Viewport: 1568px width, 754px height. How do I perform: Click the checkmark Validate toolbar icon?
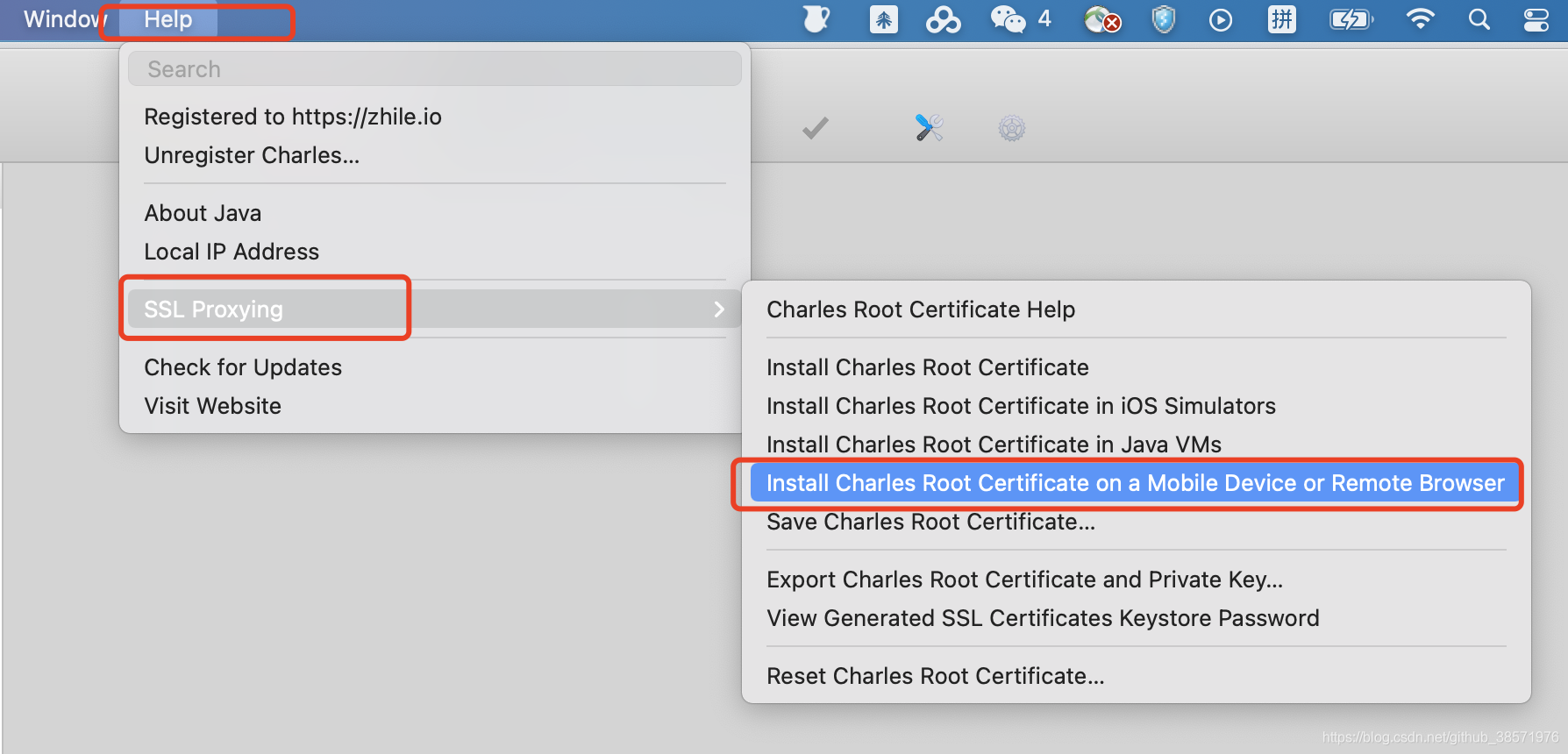tap(815, 129)
